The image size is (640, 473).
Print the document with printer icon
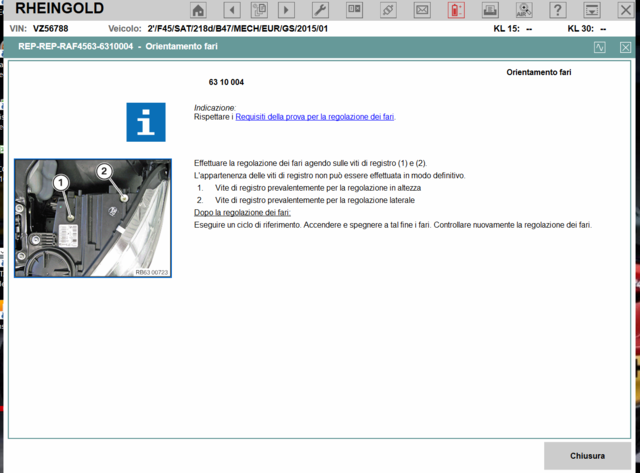[x=490, y=10]
